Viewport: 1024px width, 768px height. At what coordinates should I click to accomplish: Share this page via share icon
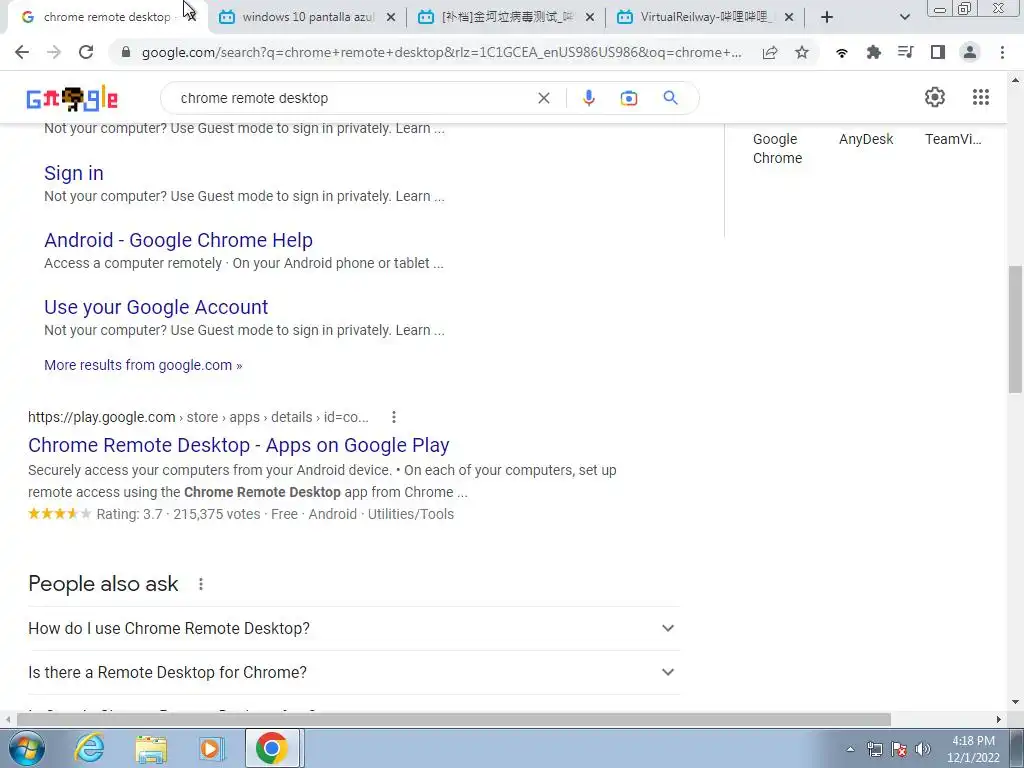point(770,53)
